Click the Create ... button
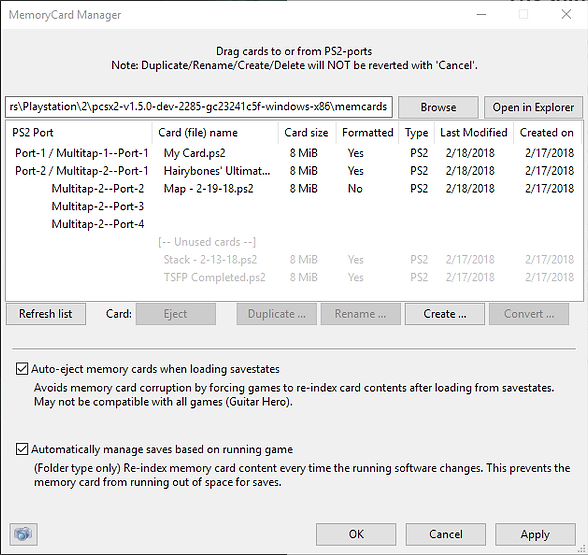The width and height of the screenshot is (588, 555). 445,314
